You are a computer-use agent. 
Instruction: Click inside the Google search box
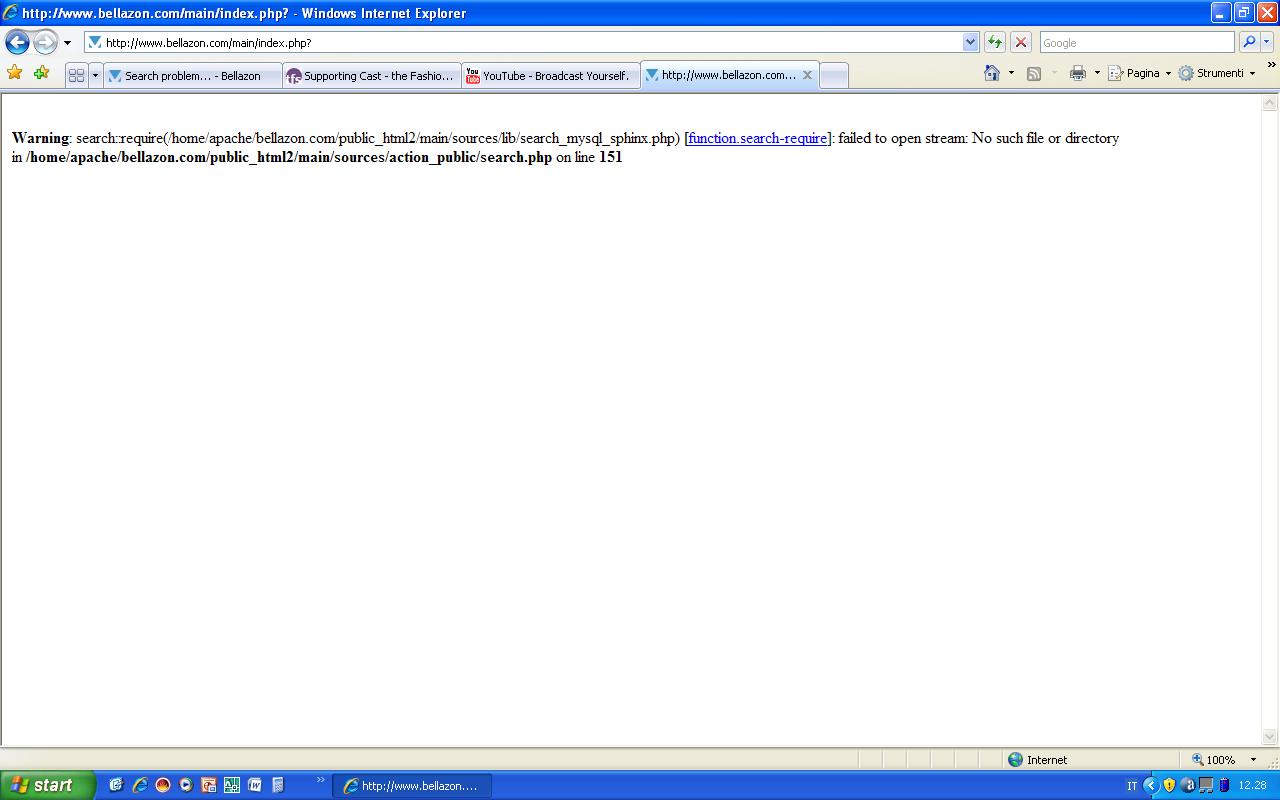pyautogui.click(x=1136, y=42)
